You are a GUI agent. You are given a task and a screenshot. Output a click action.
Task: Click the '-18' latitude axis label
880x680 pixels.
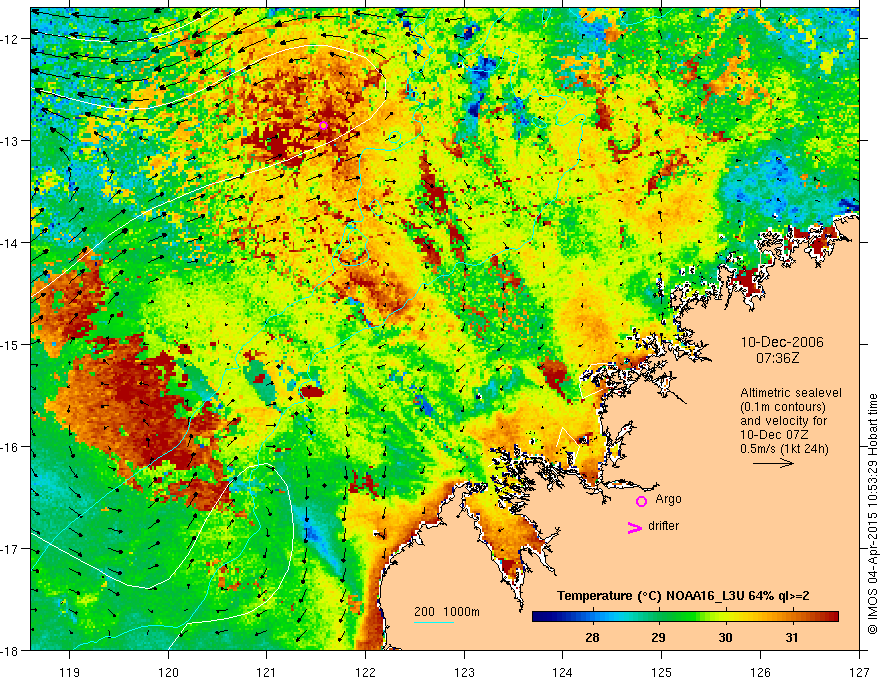coord(10,650)
